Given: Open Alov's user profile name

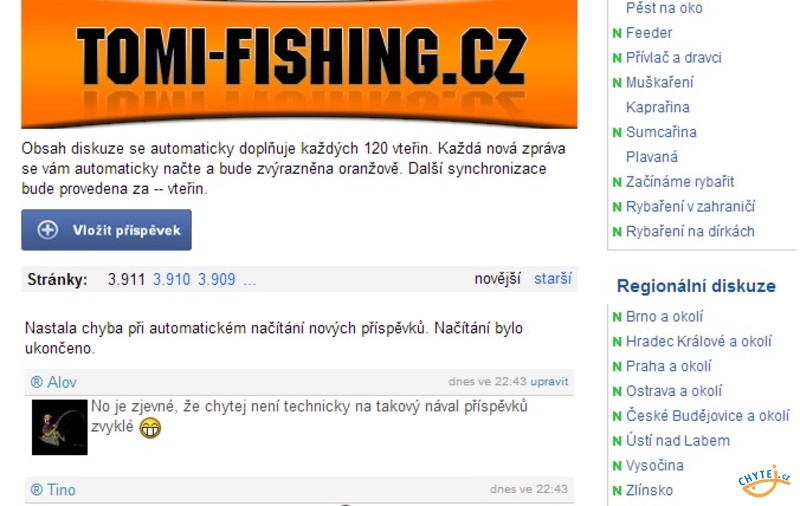Looking at the screenshot, I should pos(62,382).
